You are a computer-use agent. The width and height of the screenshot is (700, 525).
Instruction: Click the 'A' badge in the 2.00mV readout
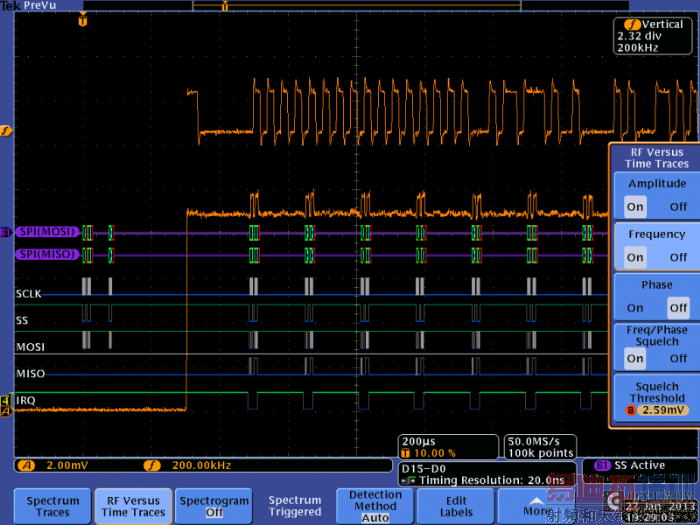pyautogui.click(x=26, y=466)
